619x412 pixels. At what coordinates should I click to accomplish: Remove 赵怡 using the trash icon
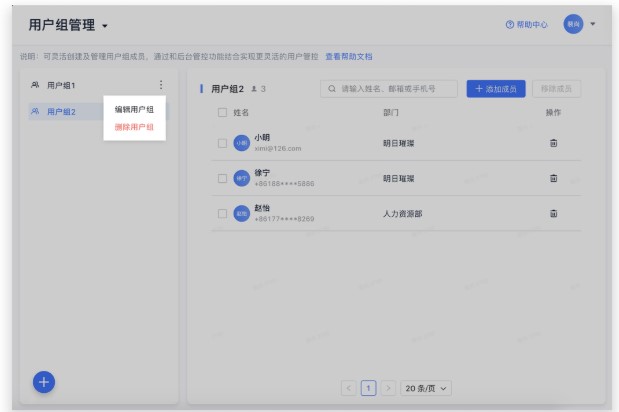coord(553,213)
